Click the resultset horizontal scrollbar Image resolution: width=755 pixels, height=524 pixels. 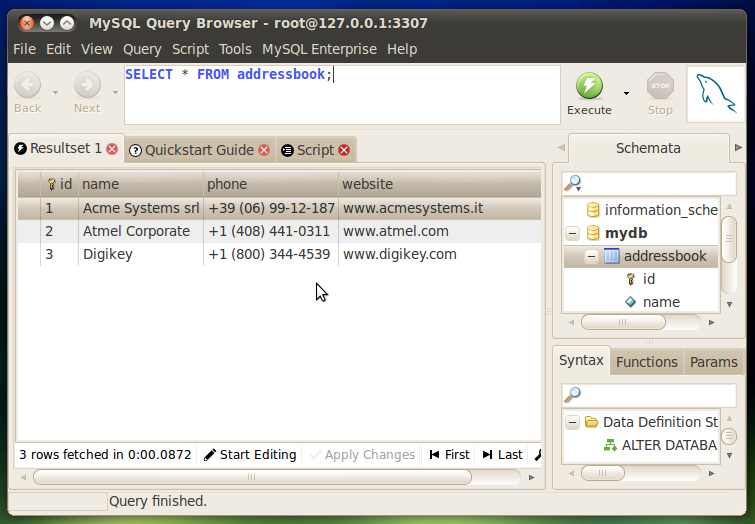click(252, 477)
